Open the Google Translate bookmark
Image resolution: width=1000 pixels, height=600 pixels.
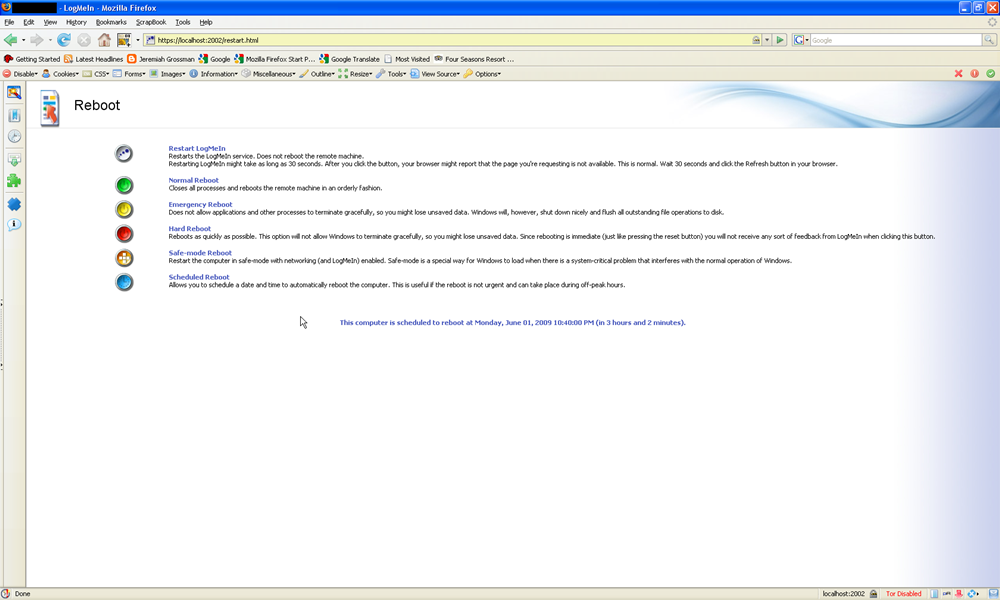click(349, 59)
